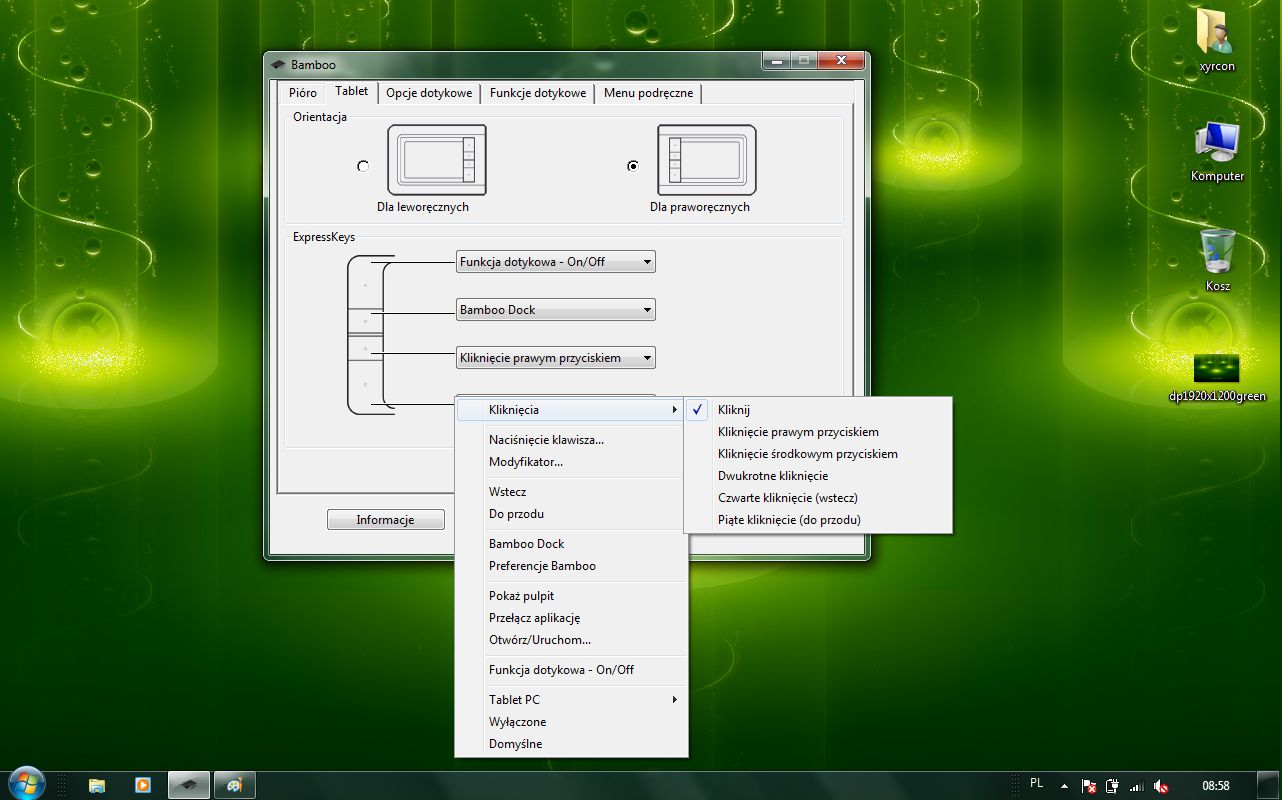Select the Dla leworęcznych orientation radio button

coord(363,166)
